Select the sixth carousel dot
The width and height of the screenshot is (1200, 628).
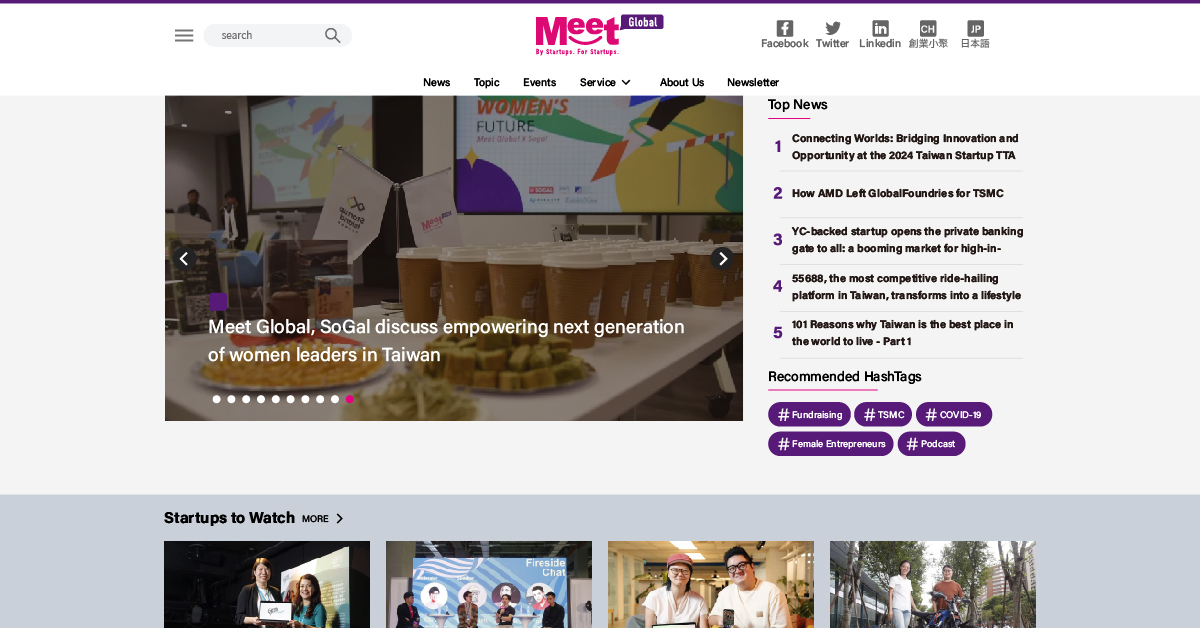coord(291,399)
